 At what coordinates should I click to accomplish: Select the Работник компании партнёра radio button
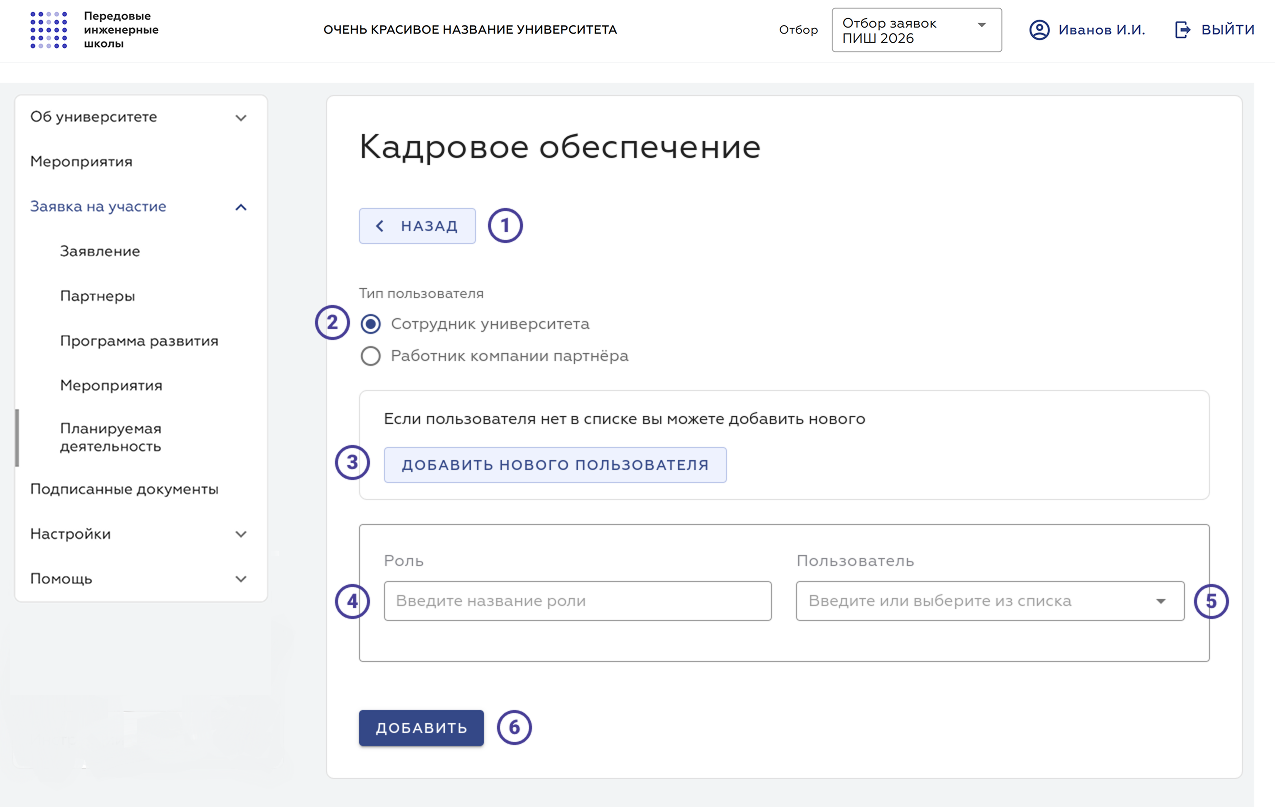coord(371,356)
